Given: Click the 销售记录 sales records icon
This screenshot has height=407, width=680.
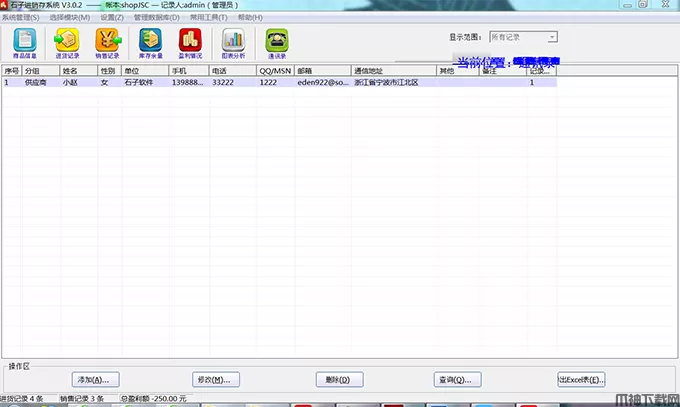Looking at the screenshot, I should [x=108, y=42].
